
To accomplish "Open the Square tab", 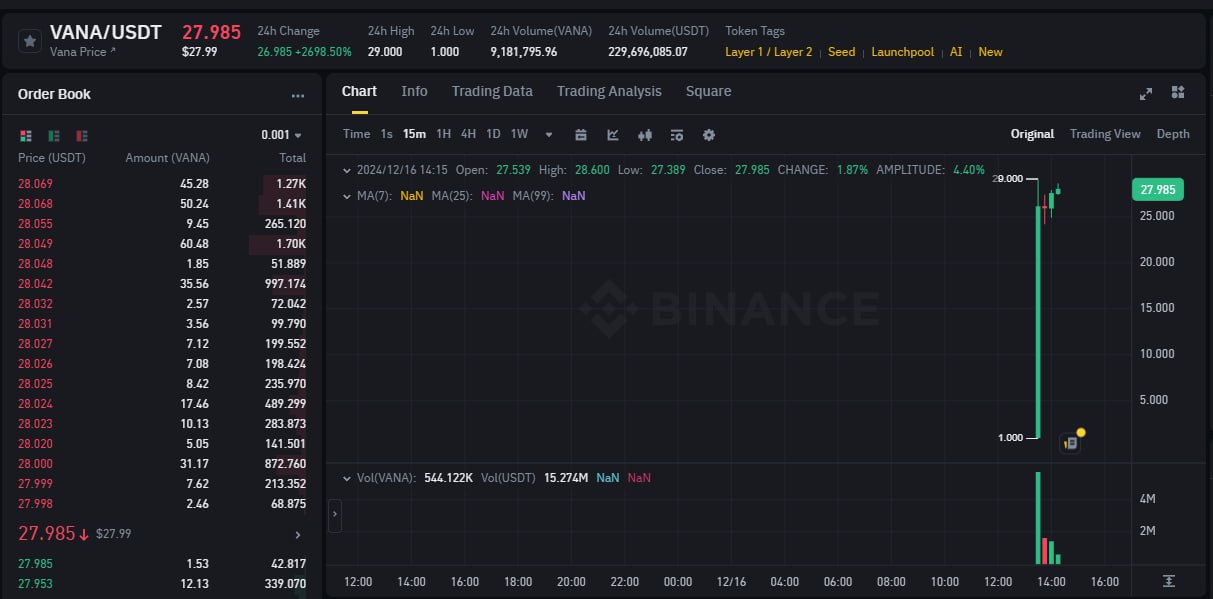I will pyautogui.click(x=708, y=91).
